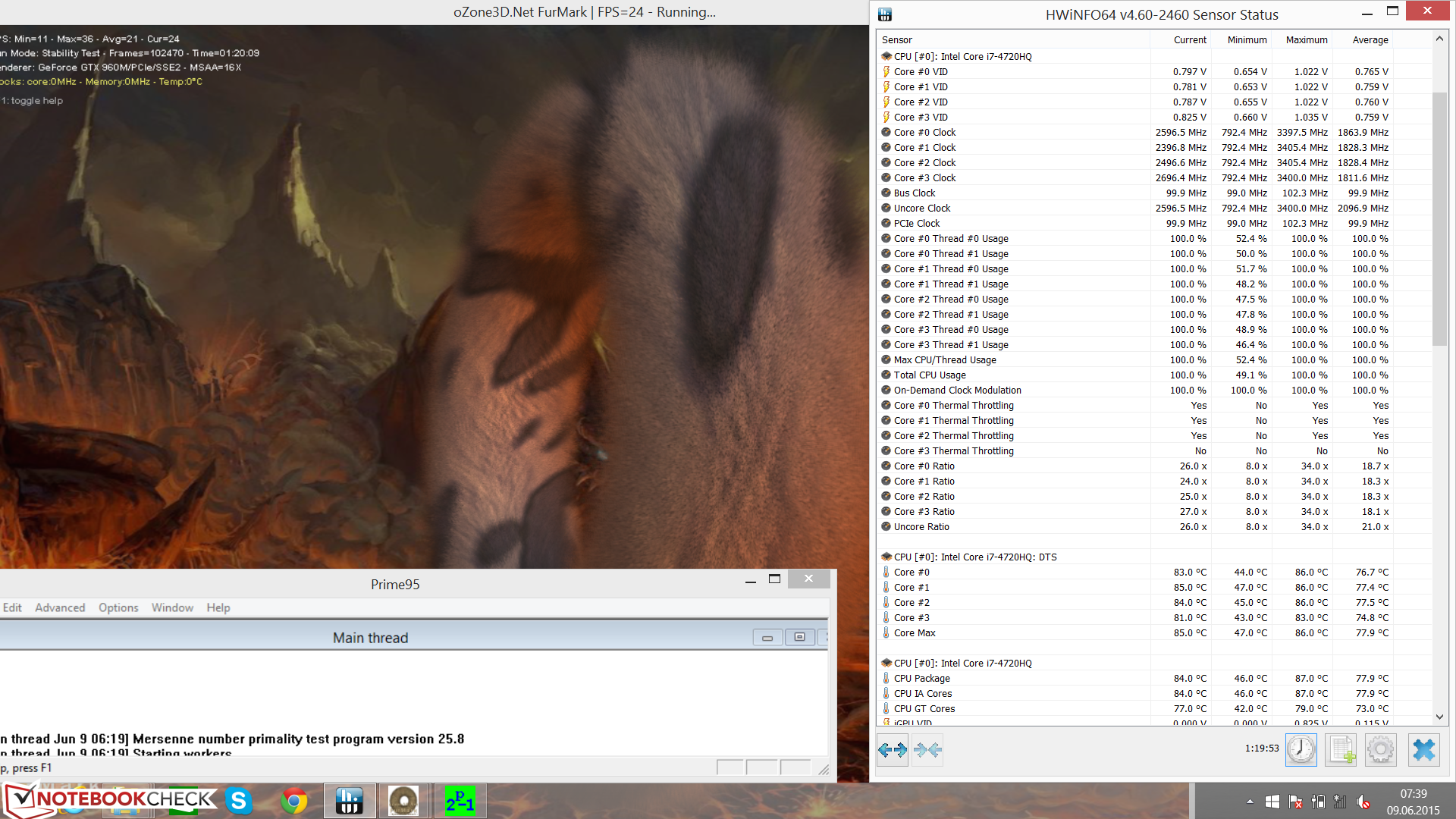The image size is (1456, 819).
Task: Click the clock reset timer icon
Action: click(1301, 750)
